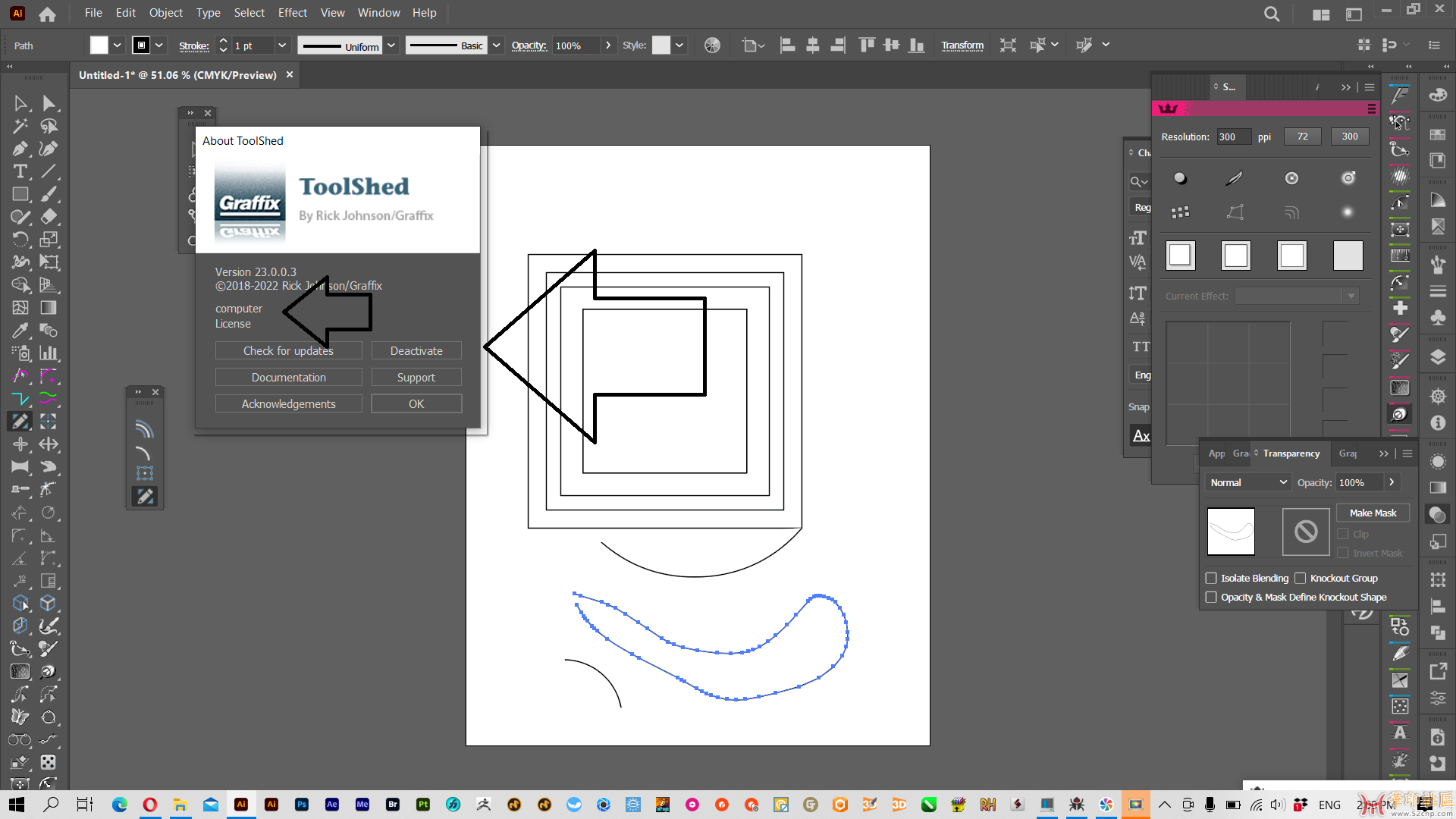The width and height of the screenshot is (1456, 819).
Task: Click the Deactivate button
Action: click(x=416, y=351)
